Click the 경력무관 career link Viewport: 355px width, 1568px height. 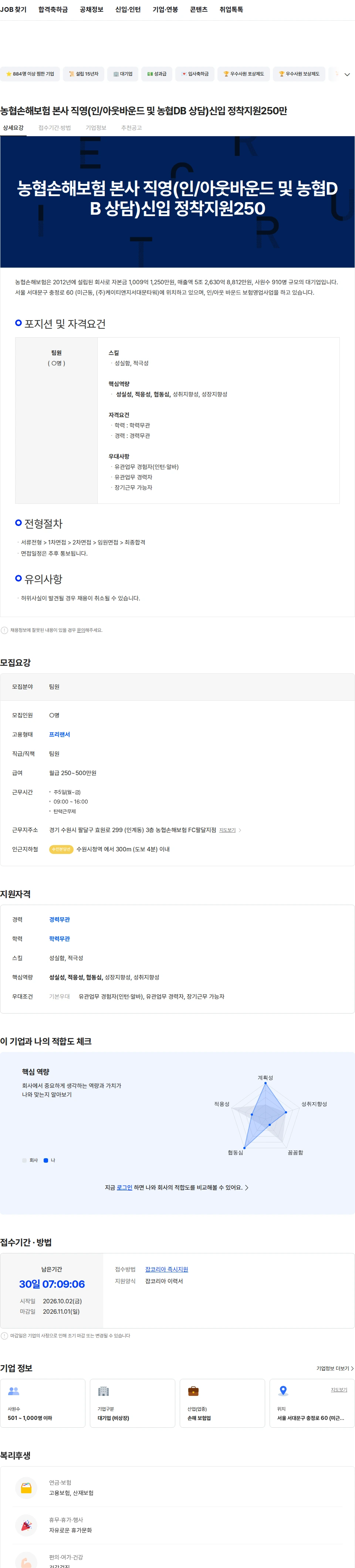coord(60,919)
